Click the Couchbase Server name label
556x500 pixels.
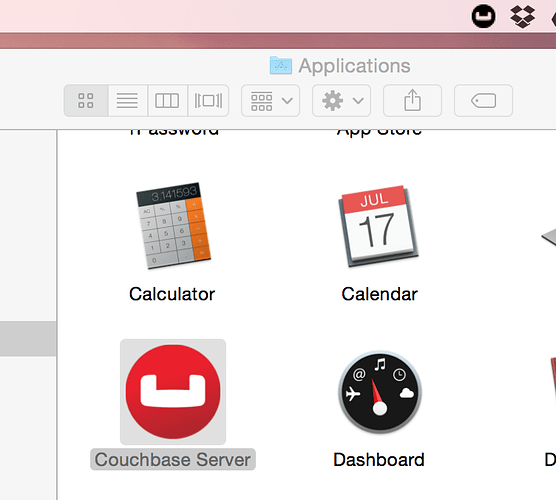[173, 460]
